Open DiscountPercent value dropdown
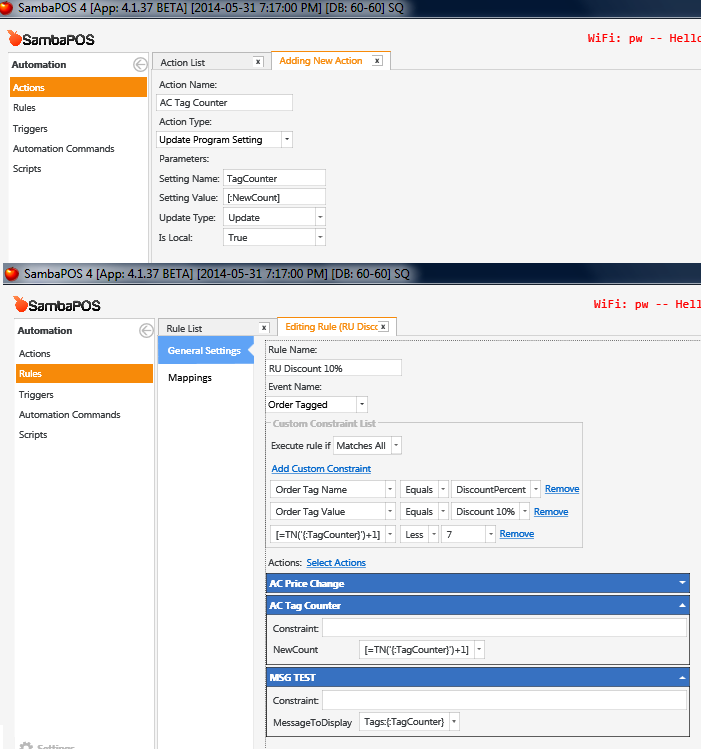The image size is (701, 749). click(535, 490)
